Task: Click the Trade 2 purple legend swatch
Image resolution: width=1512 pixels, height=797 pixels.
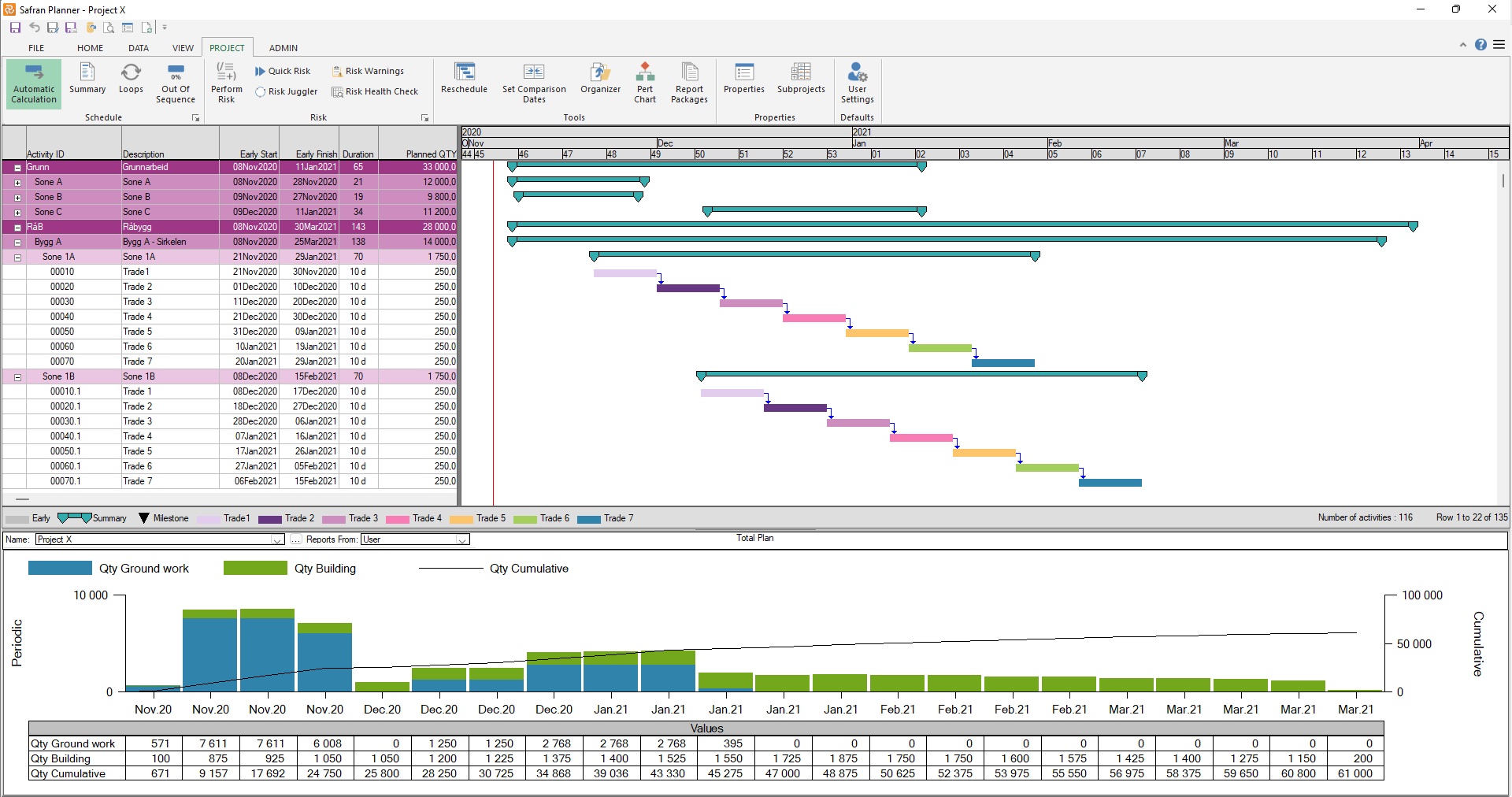Action: [x=270, y=519]
